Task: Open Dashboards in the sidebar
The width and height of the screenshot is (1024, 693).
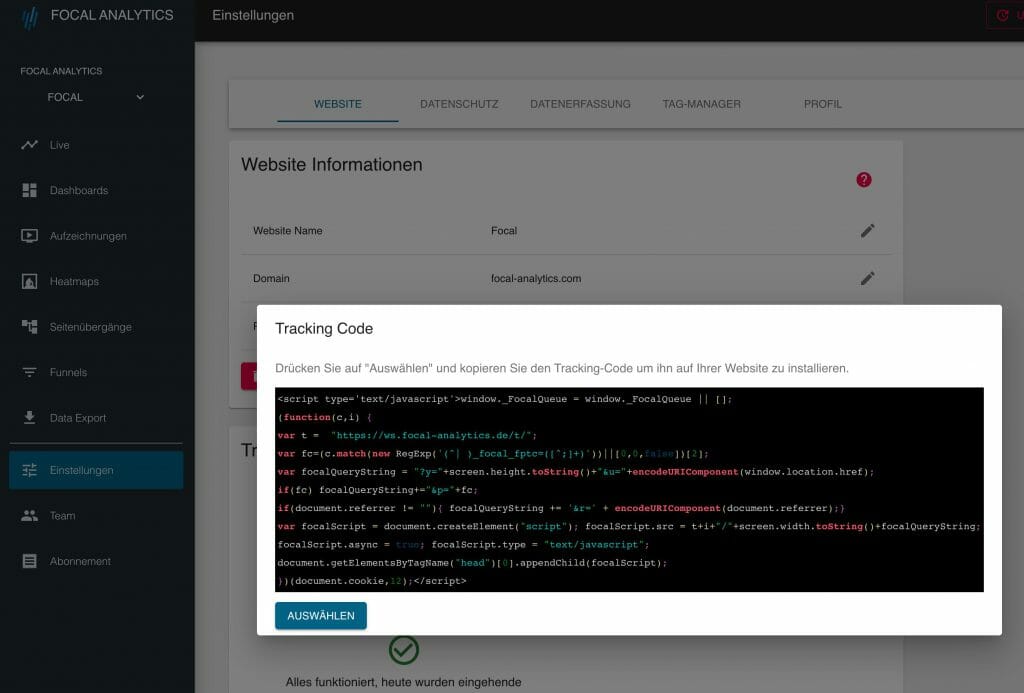Action: tap(96, 190)
